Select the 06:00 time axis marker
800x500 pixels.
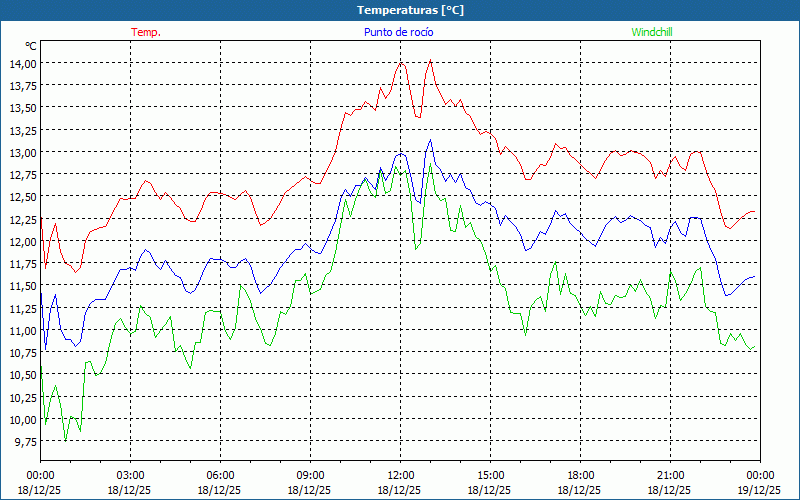[x=220, y=475]
